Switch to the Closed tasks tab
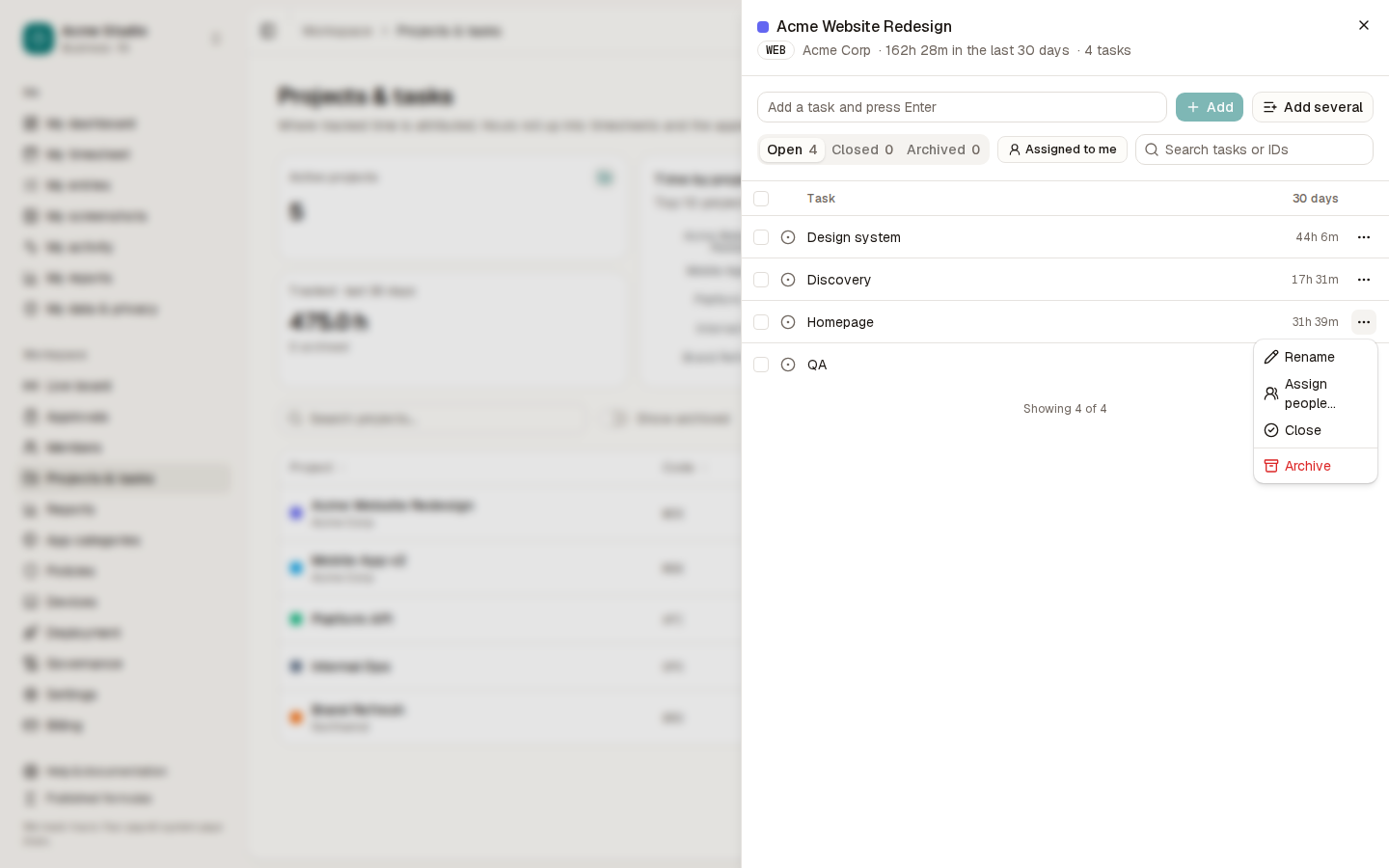Image resolution: width=1389 pixels, height=868 pixels. pos(862,149)
